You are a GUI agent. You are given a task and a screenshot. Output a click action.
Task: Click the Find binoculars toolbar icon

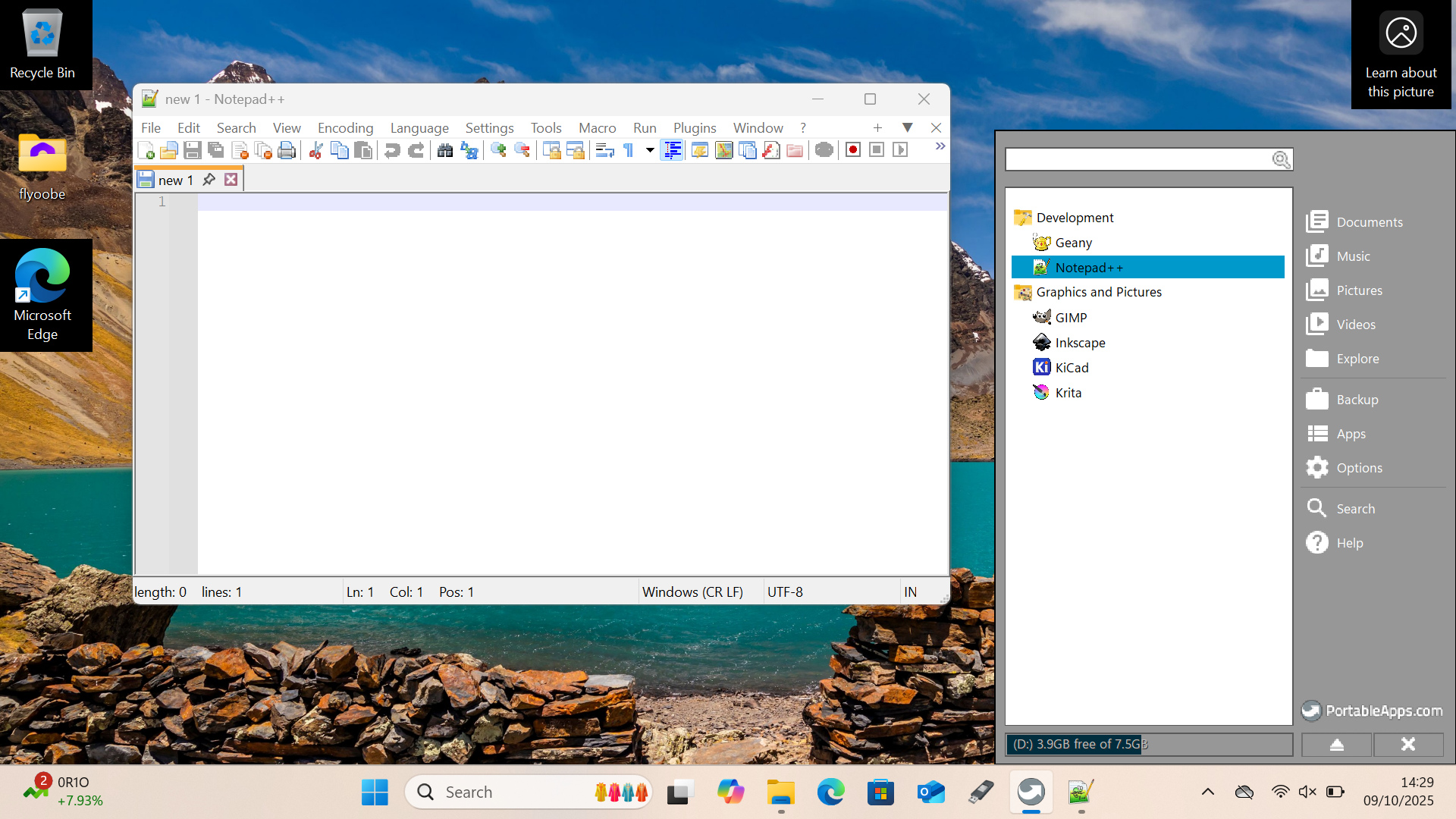pyautogui.click(x=445, y=150)
